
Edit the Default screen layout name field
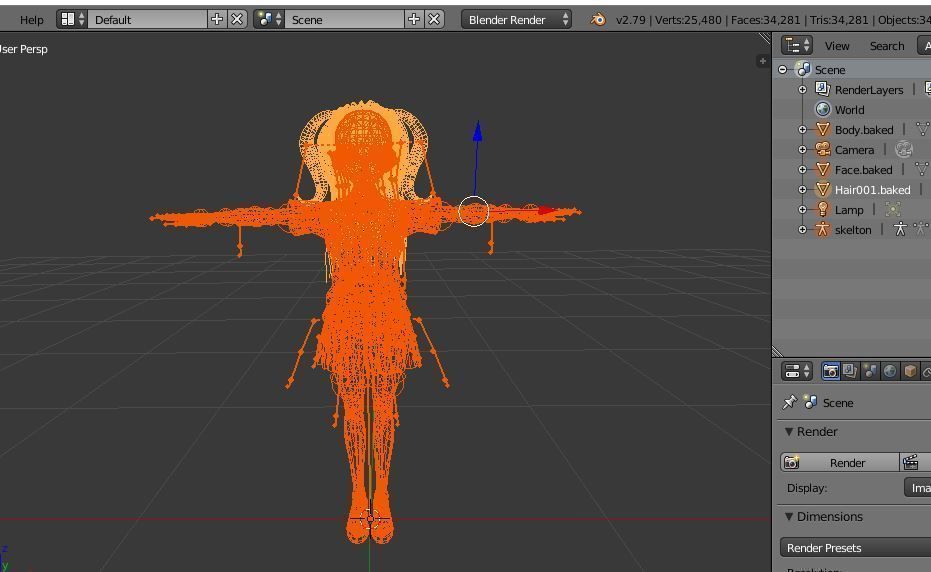[x=147, y=20]
